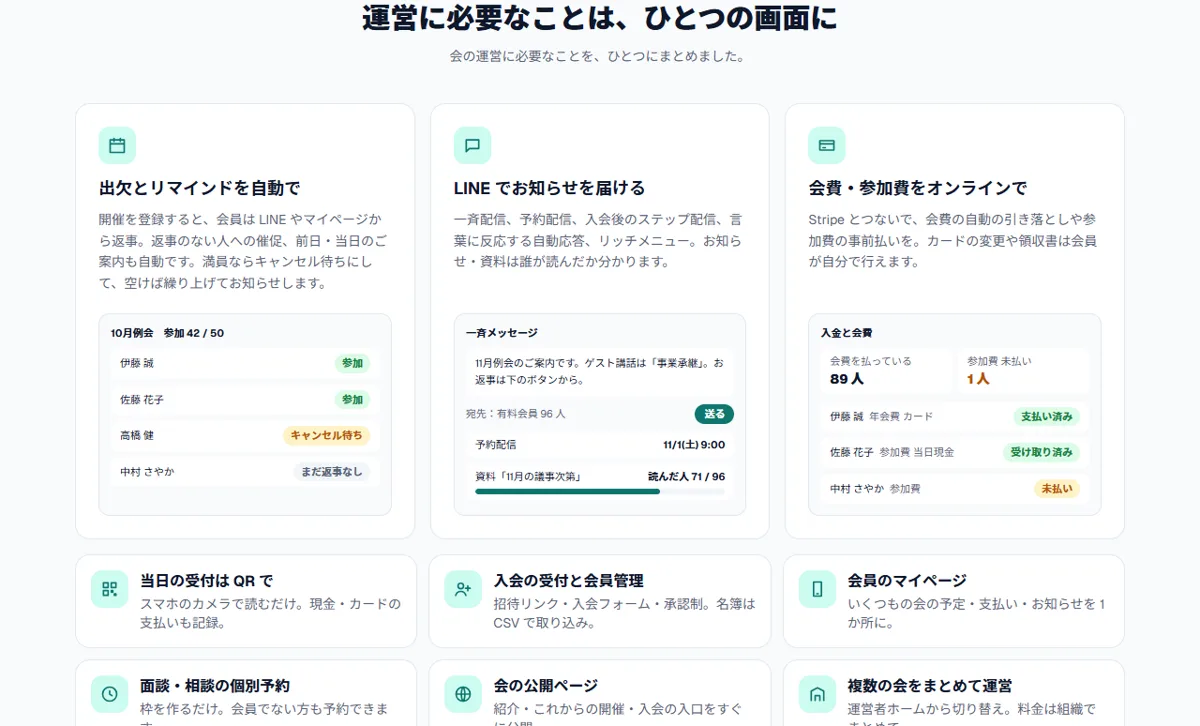This screenshot has height=726, width=1200.
Task: Open the 会員のマイページ feature card title
Action: pyautogui.click(x=907, y=580)
